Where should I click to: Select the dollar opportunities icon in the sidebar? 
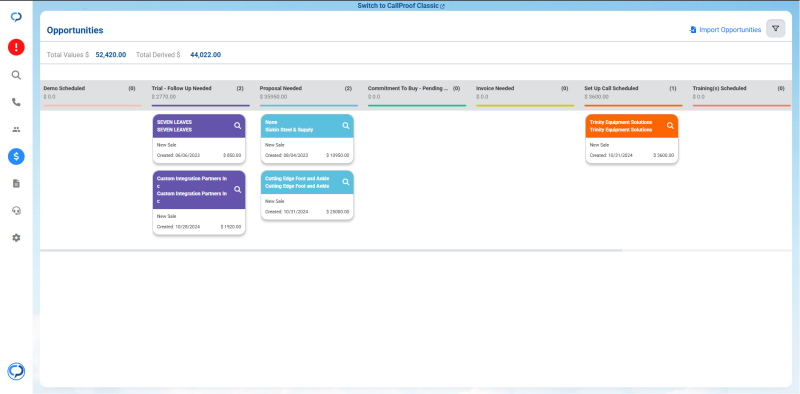16,157
